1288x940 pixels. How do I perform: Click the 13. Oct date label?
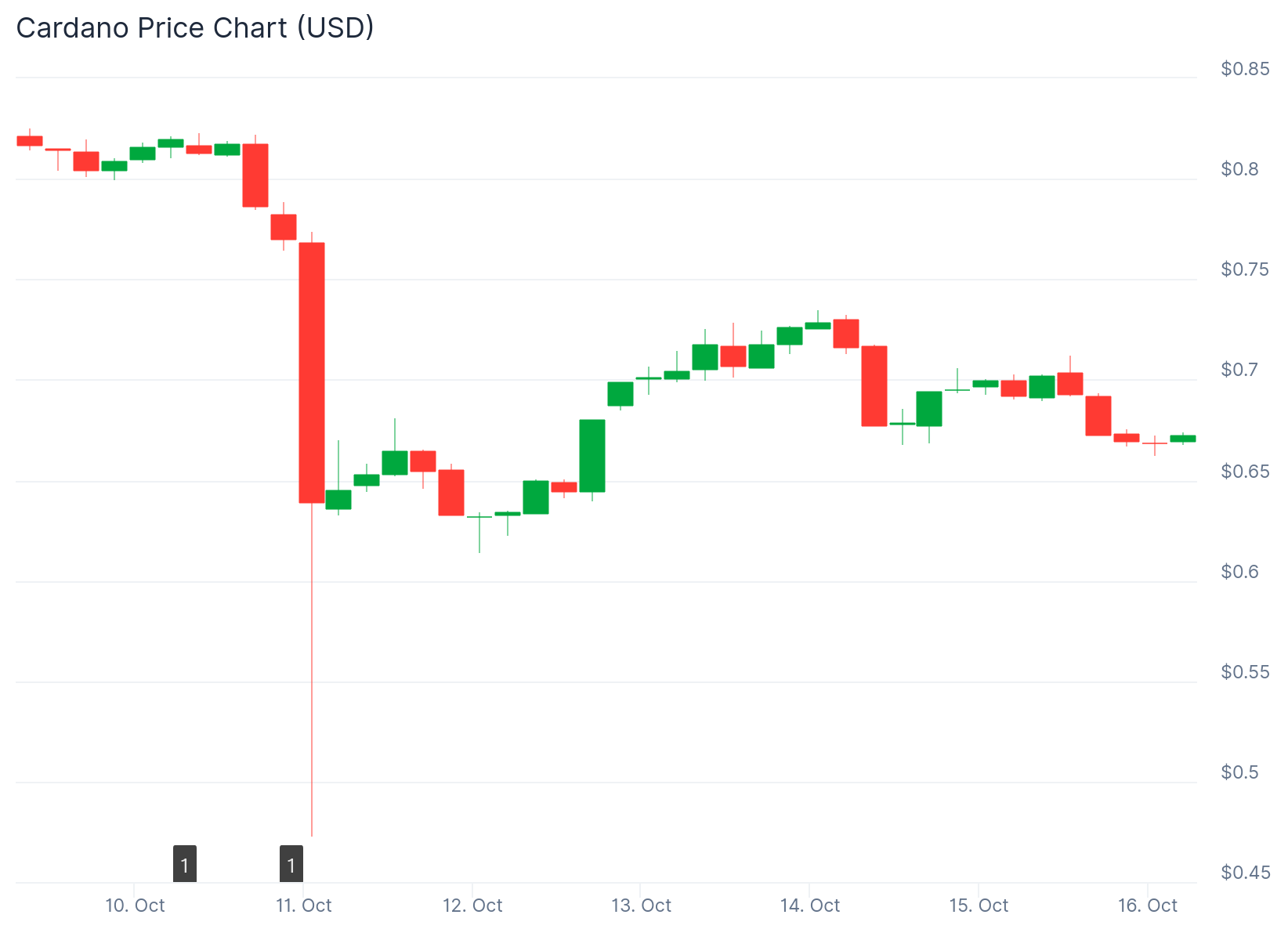click(641, 906)
